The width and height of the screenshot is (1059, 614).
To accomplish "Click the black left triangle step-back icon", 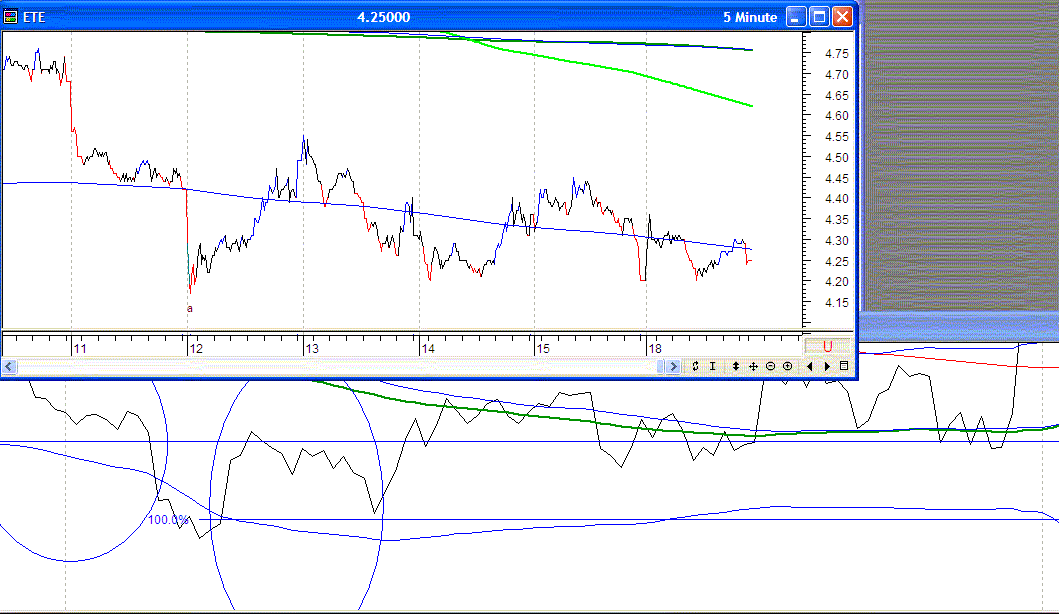I will 810,366.
